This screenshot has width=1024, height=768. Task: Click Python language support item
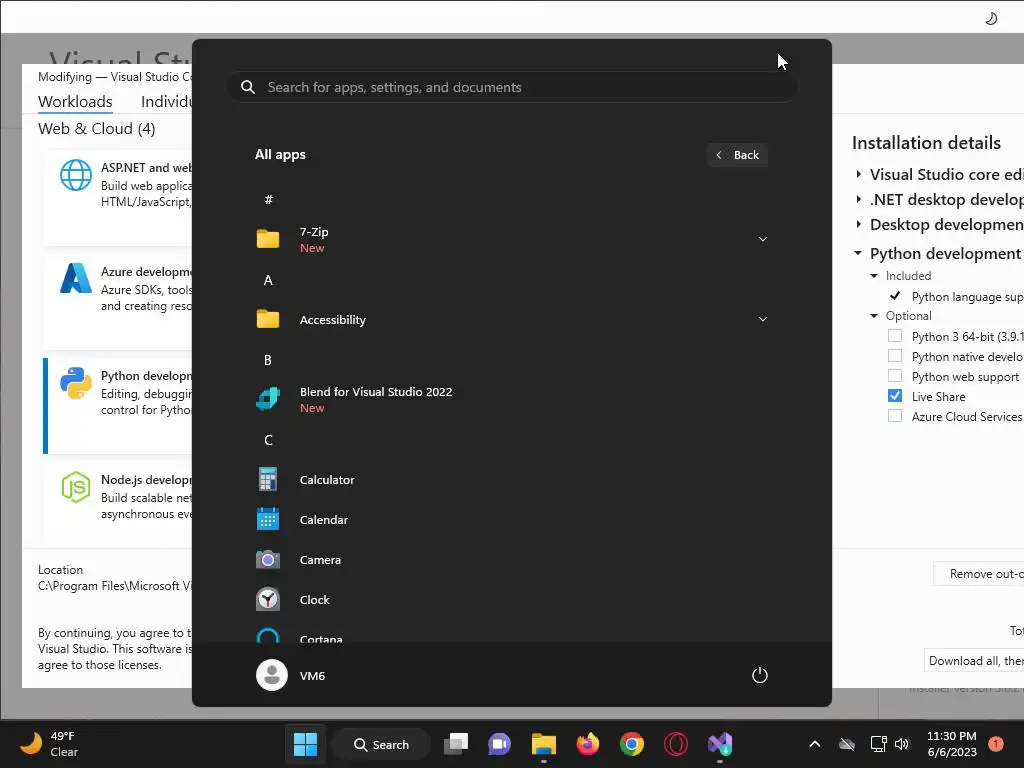pyautogui.click(x=967, y=296)
